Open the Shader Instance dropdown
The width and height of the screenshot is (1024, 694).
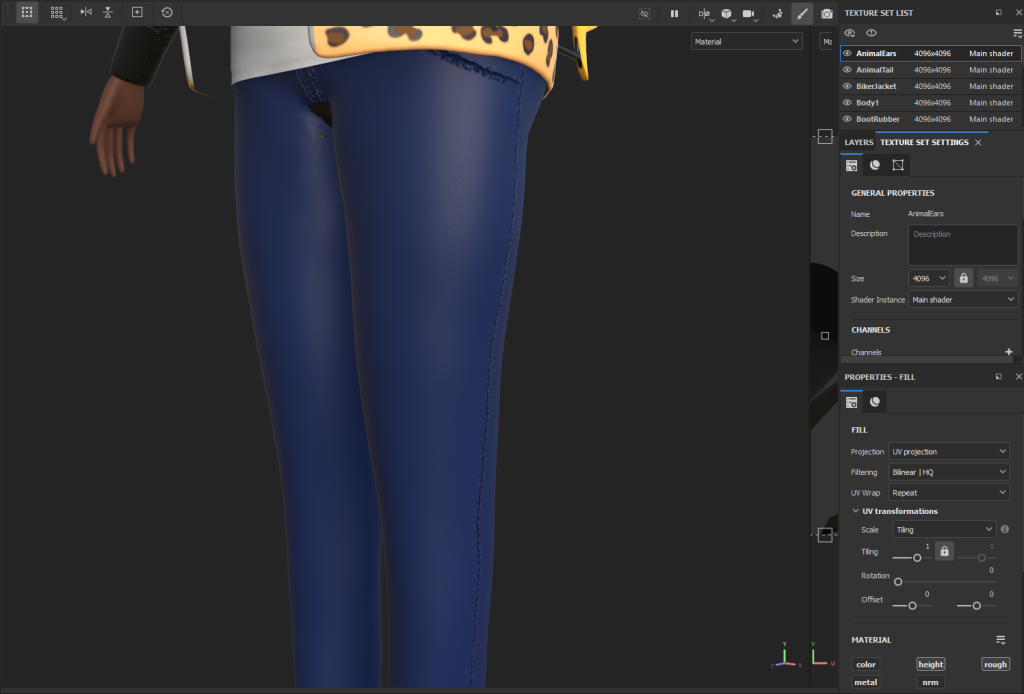[x=963, y=300]
